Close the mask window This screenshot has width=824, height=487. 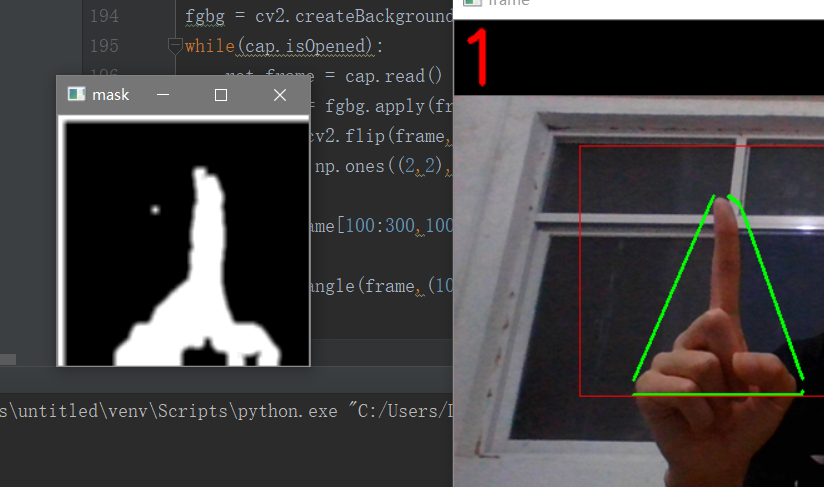[280, 95]
